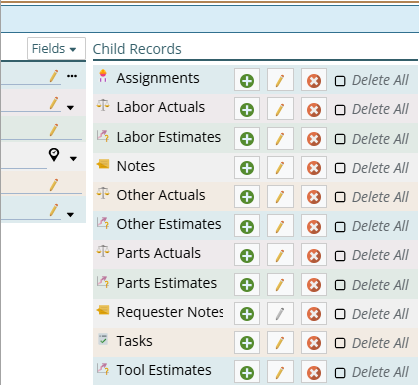Check Delete All for Parts Actuals
The image size is (419, 385).
[x=340, y=256]
